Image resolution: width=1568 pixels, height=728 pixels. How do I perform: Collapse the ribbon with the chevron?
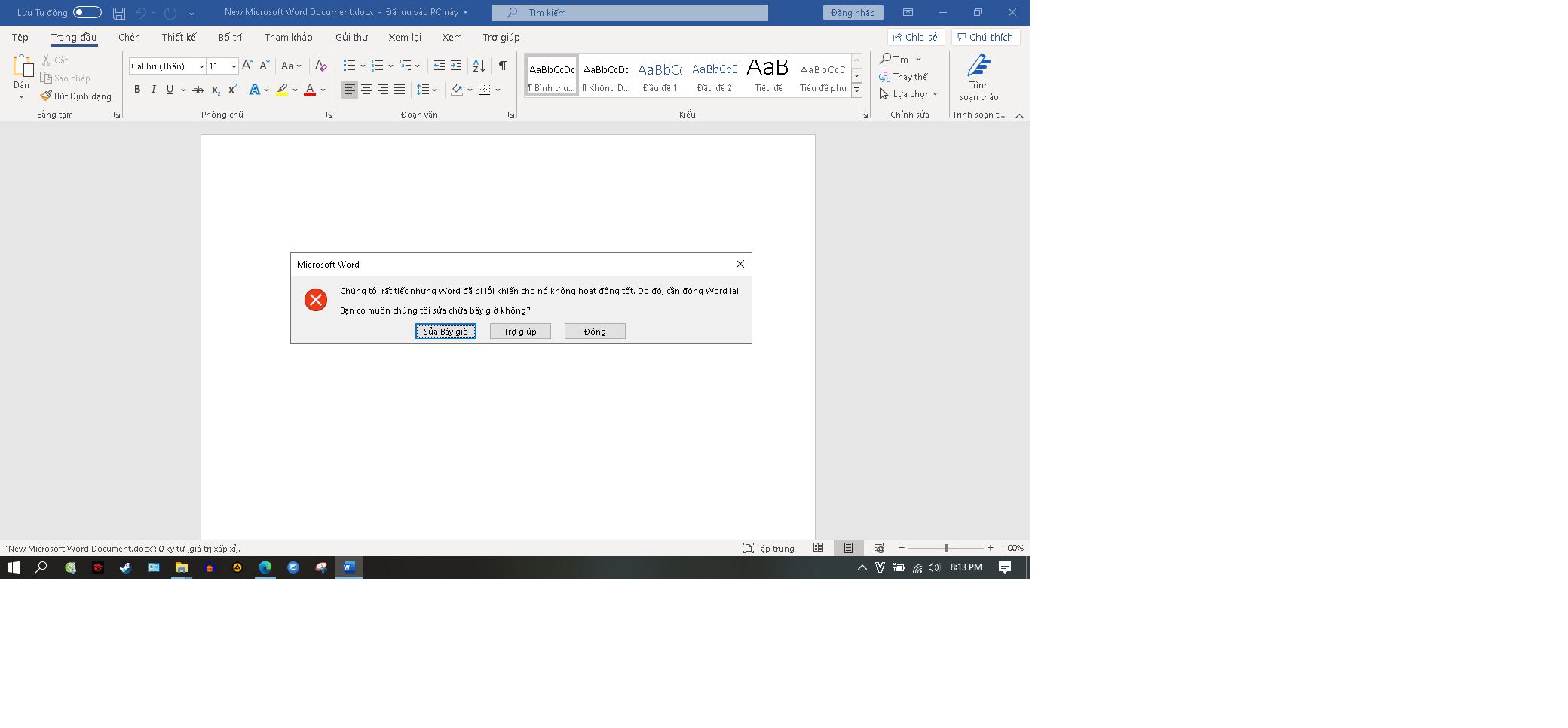(x=1019, y=115)
